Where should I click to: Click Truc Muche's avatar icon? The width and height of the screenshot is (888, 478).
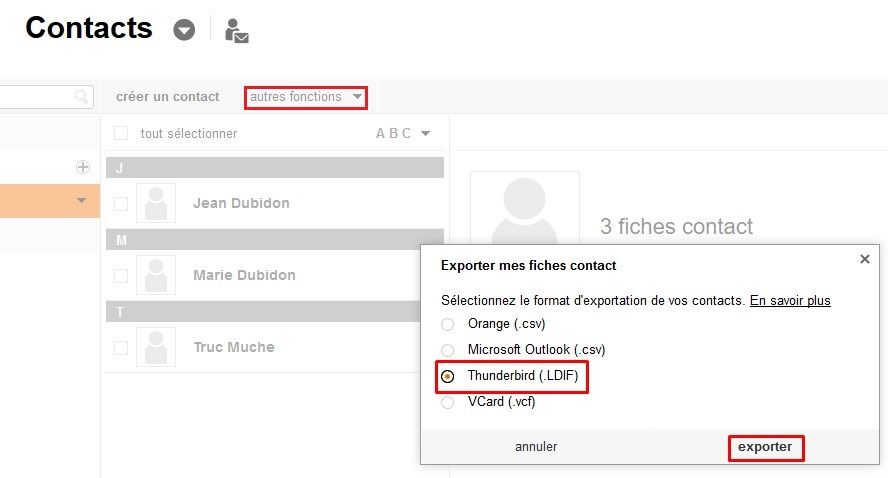pos(156,347)
